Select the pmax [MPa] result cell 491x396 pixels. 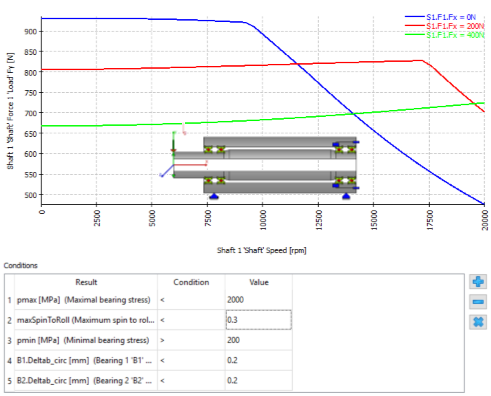click(x=86, y=300)
